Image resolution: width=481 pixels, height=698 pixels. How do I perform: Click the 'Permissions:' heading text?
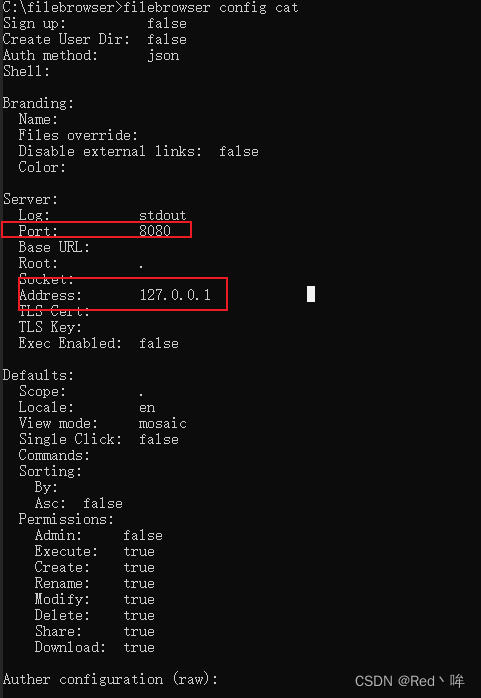(66, 519)
